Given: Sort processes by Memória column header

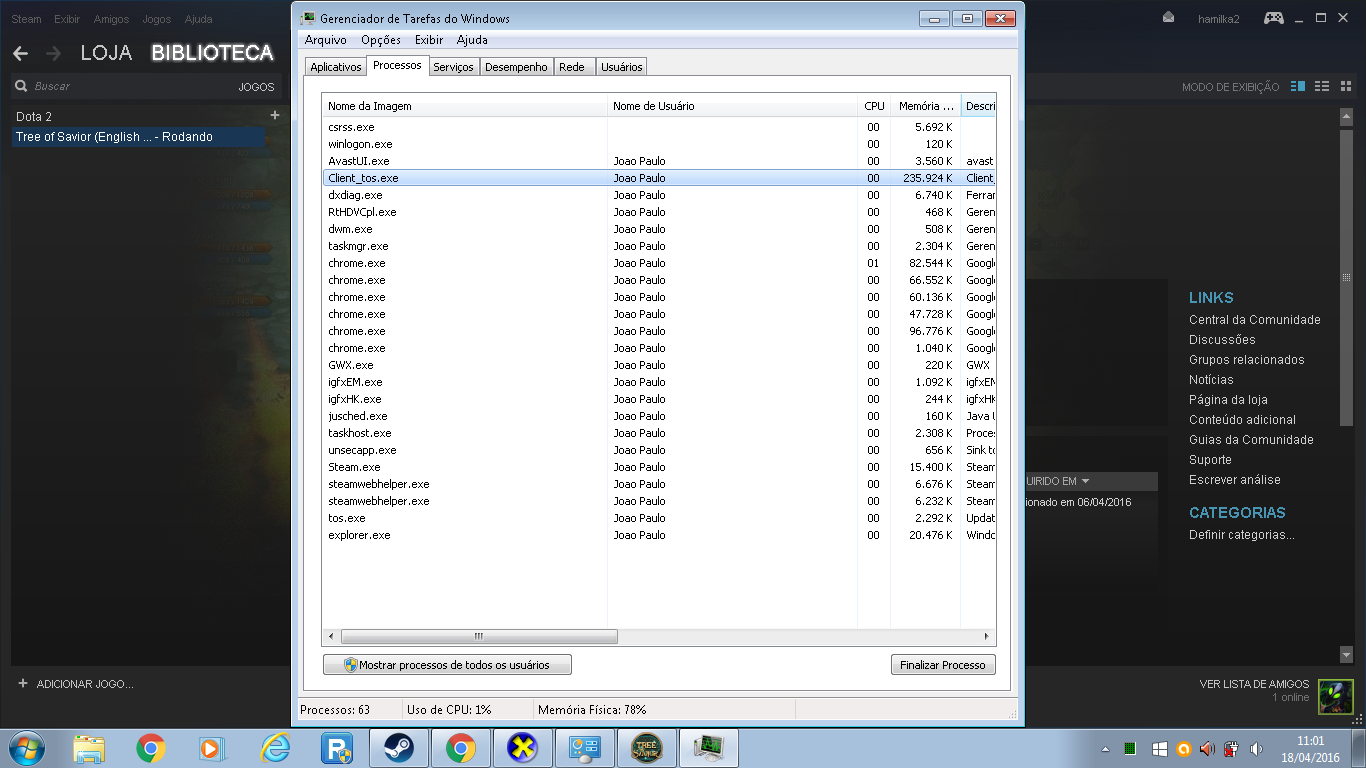Looking at the screenshot, I should (924, 106).
